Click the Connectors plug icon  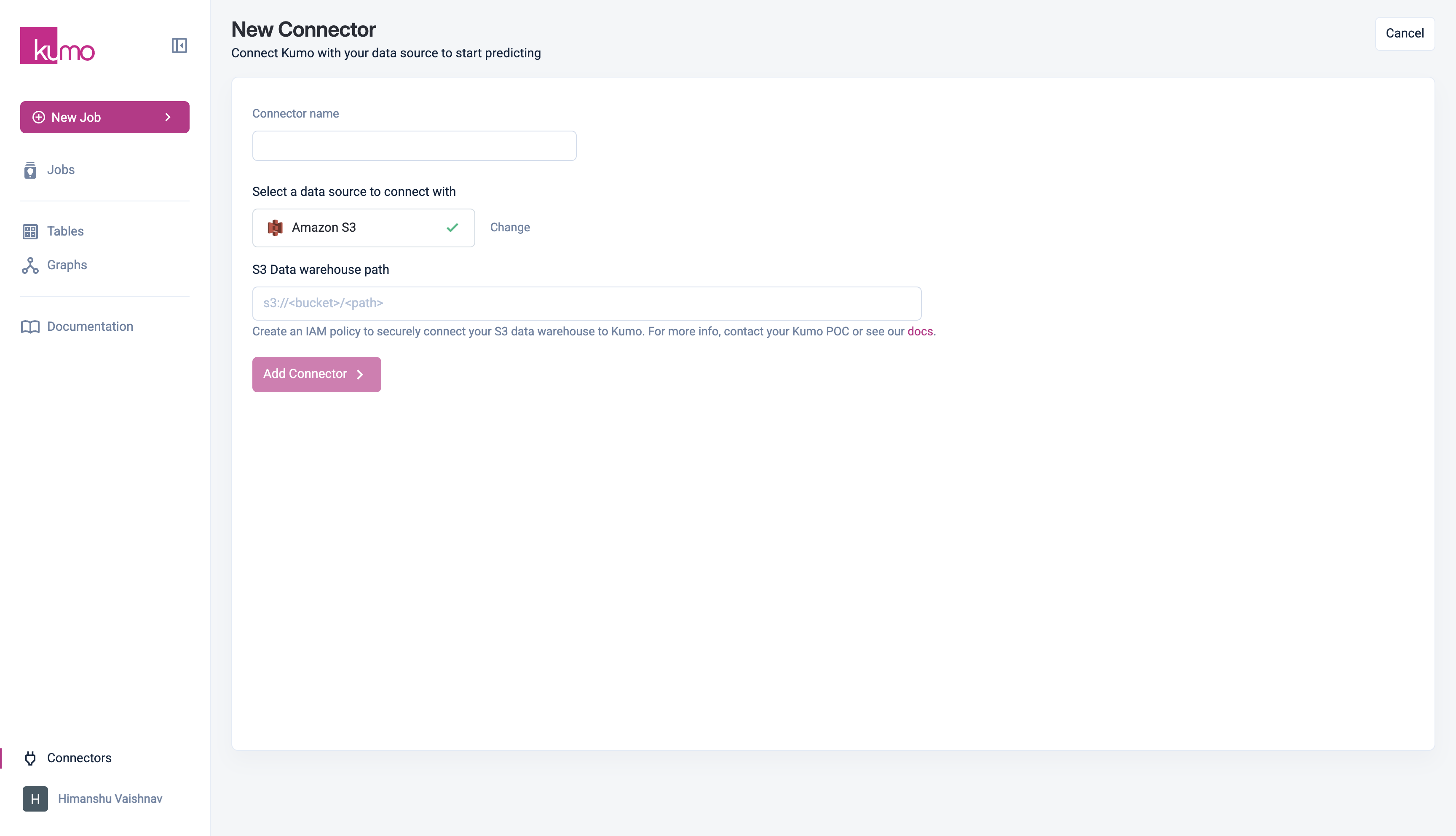[30, 758]
